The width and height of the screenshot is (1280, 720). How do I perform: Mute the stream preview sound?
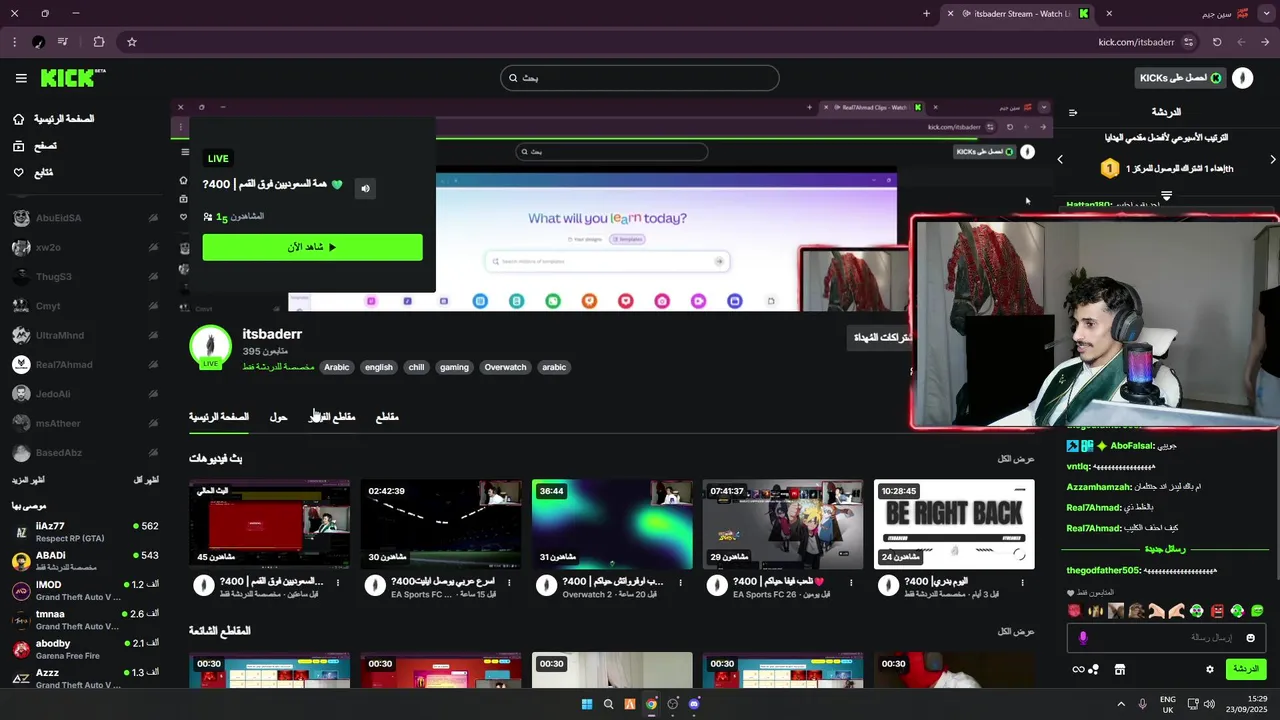[x=365, y=188]
